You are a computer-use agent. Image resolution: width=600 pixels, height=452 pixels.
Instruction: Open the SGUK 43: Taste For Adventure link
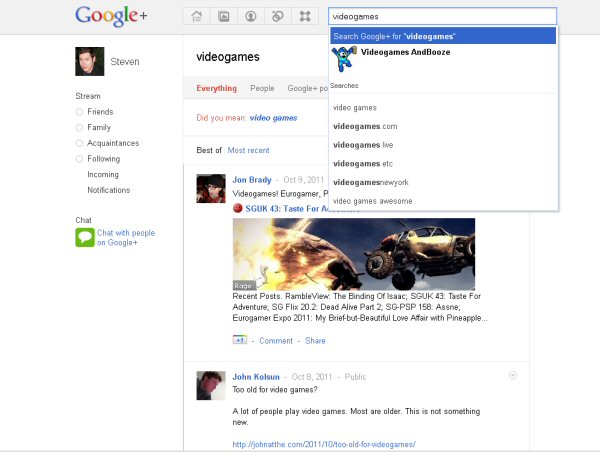pos(286,209)
